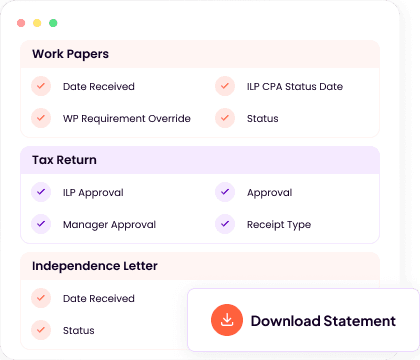Click the orange download icon
This screenshot has height=360, width=420.
[227, 320]
